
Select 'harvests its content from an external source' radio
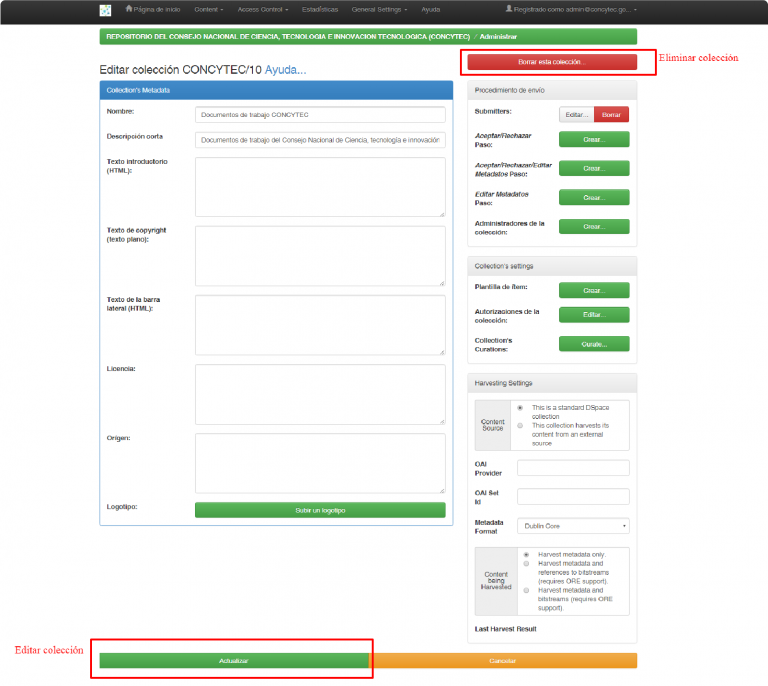[520, 425]
